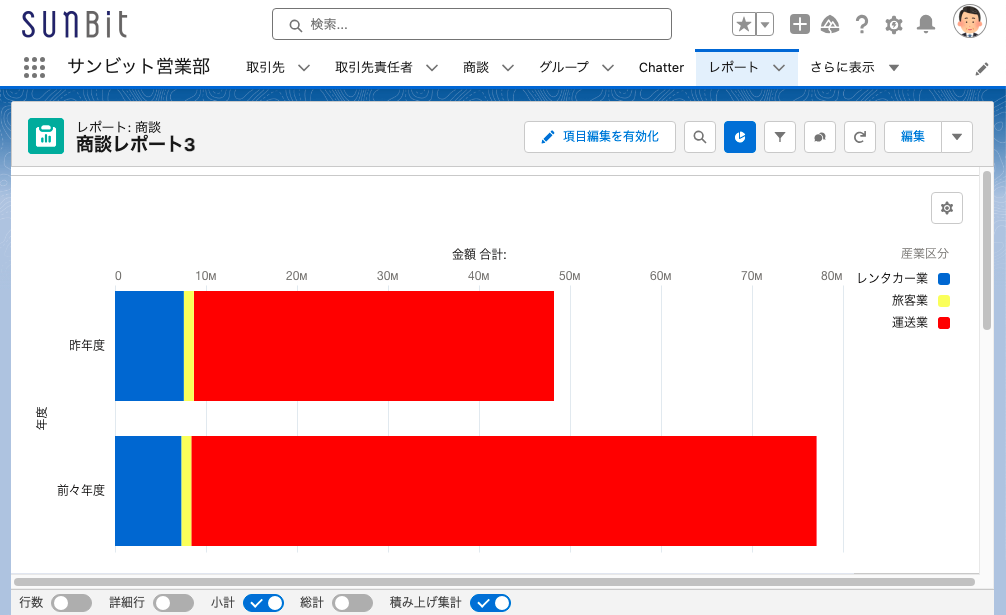Expand the 取引先 tab chevron
Viewport: 1006px width, 615px height.
(x=304, y=67)
